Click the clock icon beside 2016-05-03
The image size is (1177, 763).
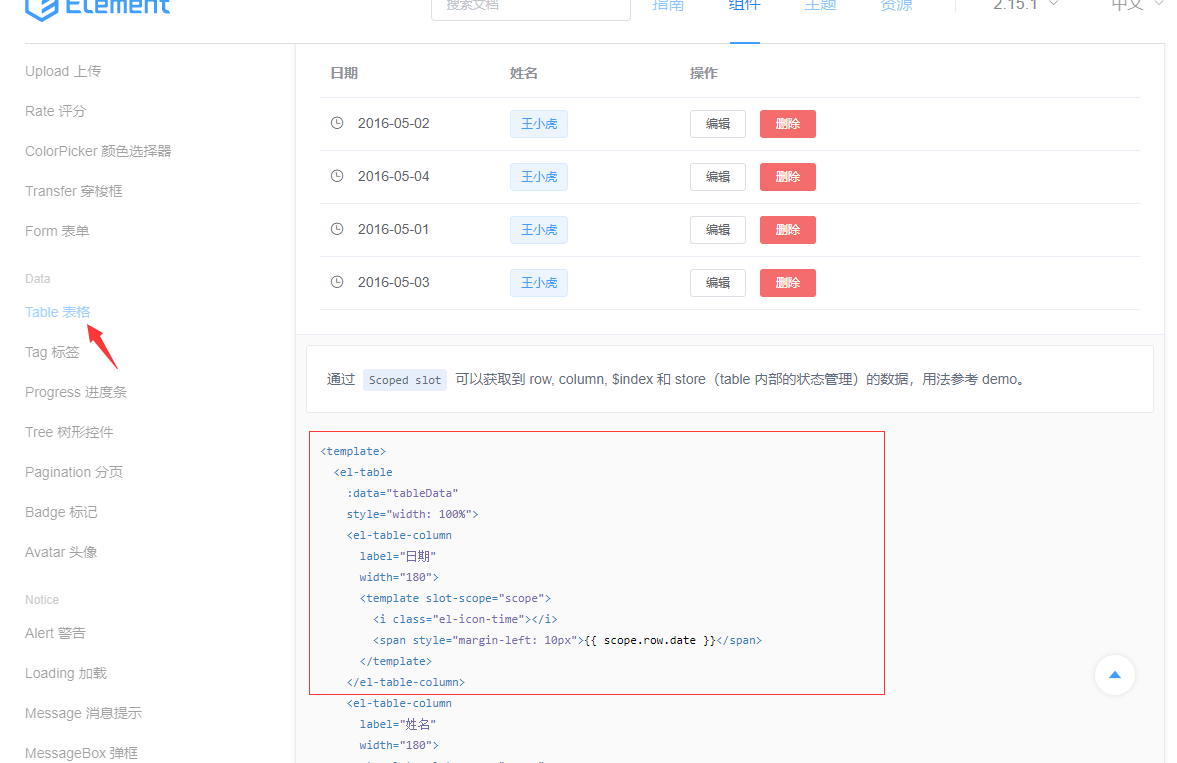click(337, 282)
